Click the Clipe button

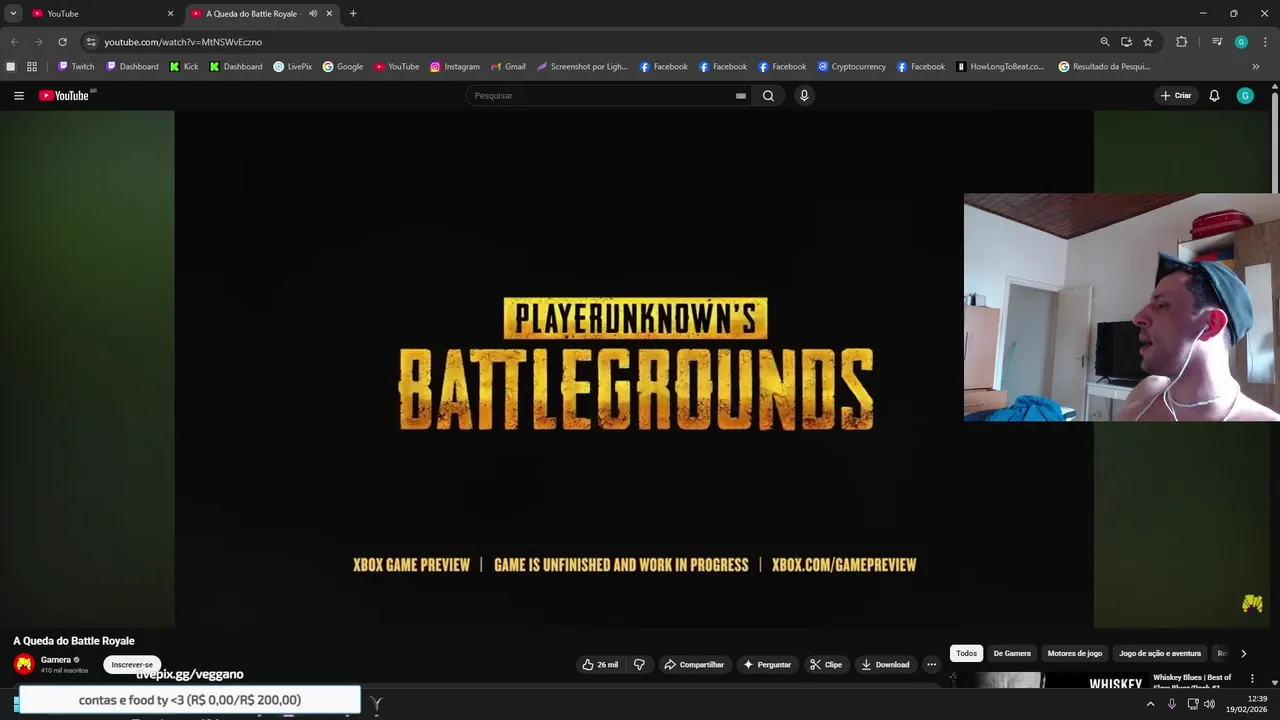826,665
